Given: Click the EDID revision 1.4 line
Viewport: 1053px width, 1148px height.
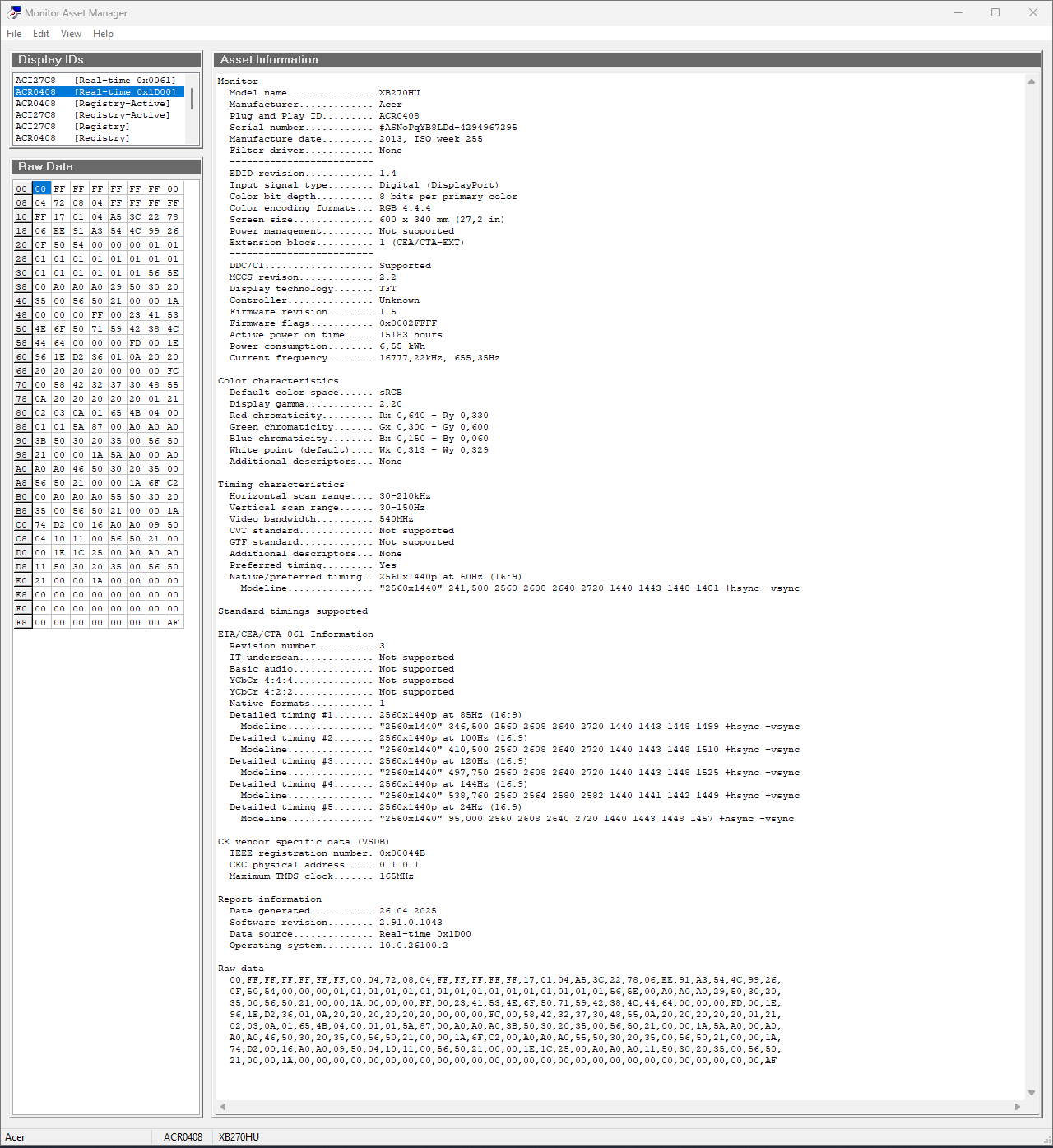Looking at the screenshot, I should 313,174.
